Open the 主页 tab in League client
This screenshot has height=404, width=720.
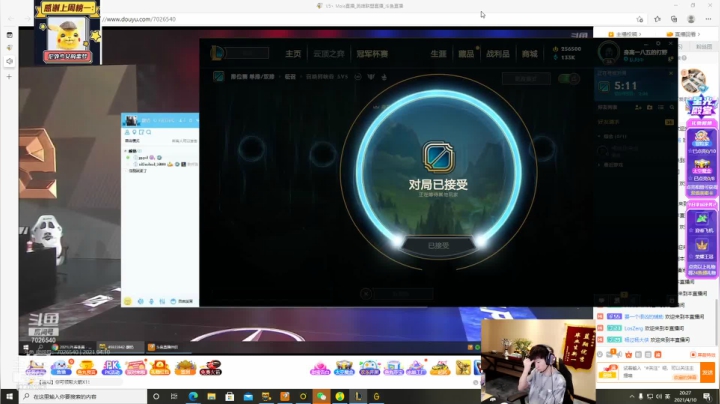(x=292, y=54)
